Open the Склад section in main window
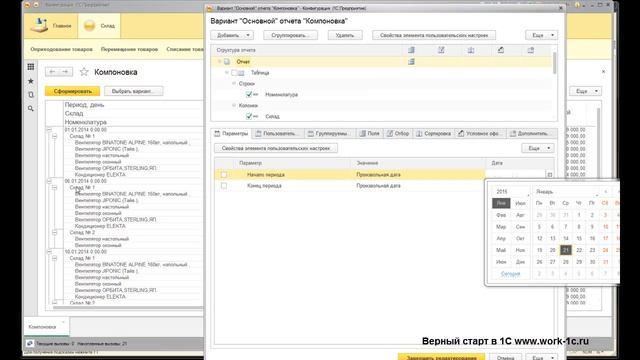This screenshot has height=360, width=640. point(99,26)
